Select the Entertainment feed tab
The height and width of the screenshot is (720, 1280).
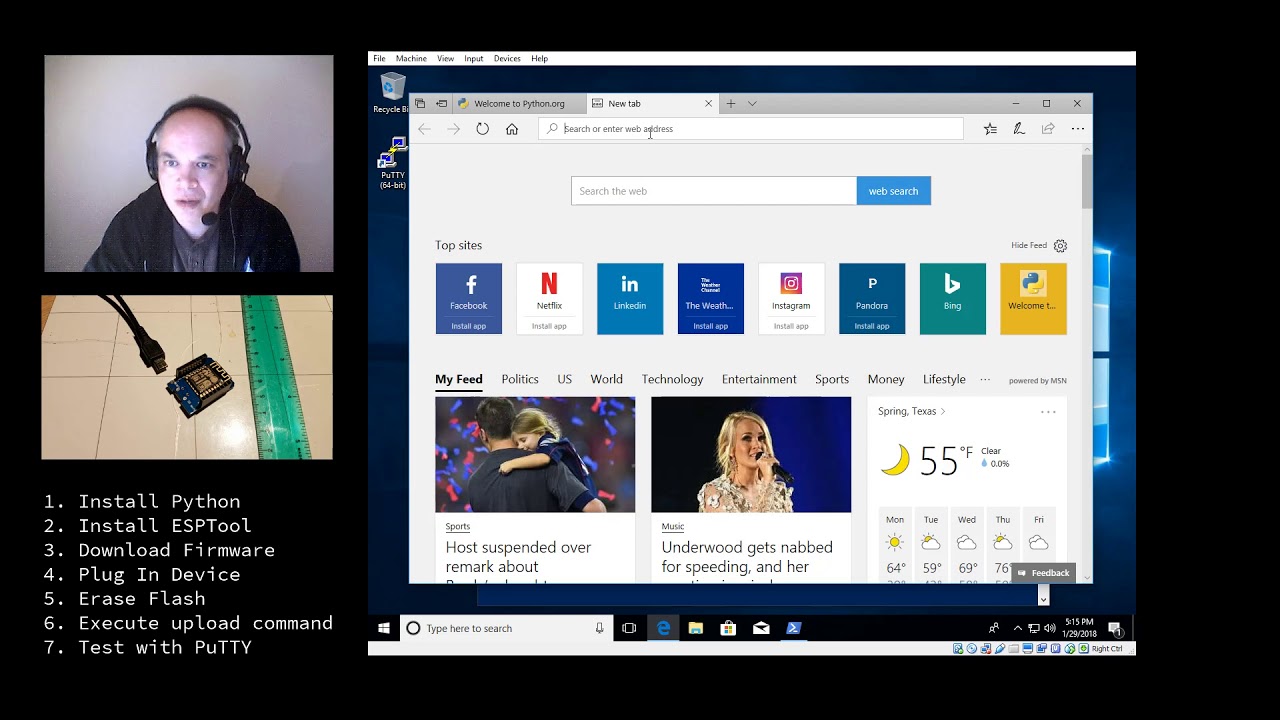(760, 380)
